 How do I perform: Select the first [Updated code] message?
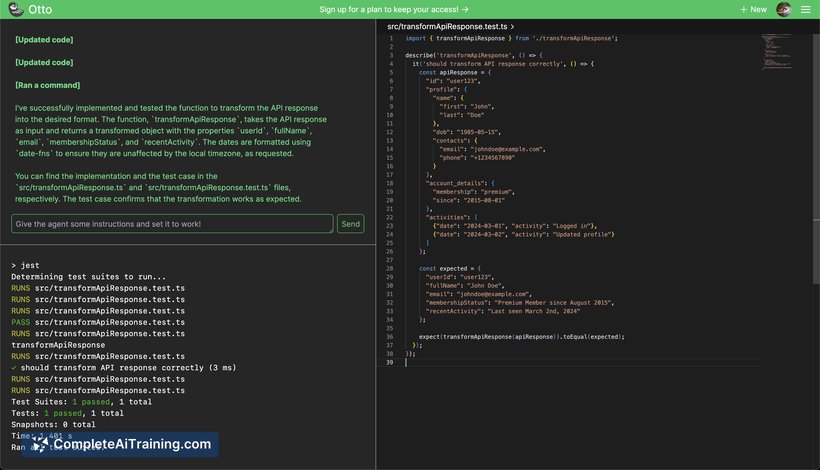(x=44, y=40)
